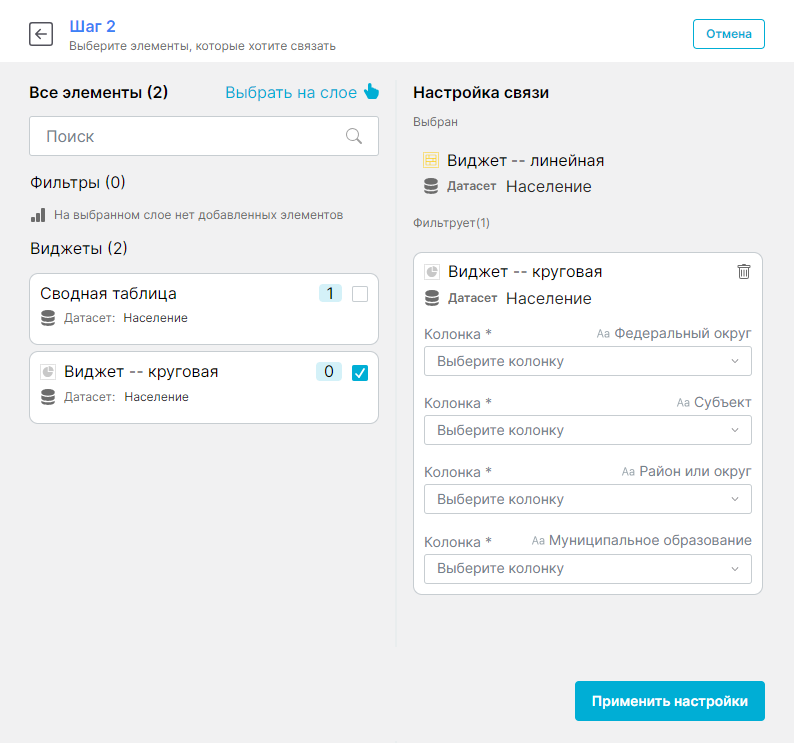Enable the Сводная таблица checkbox
The image size is (794, 743).
(360, 294)
